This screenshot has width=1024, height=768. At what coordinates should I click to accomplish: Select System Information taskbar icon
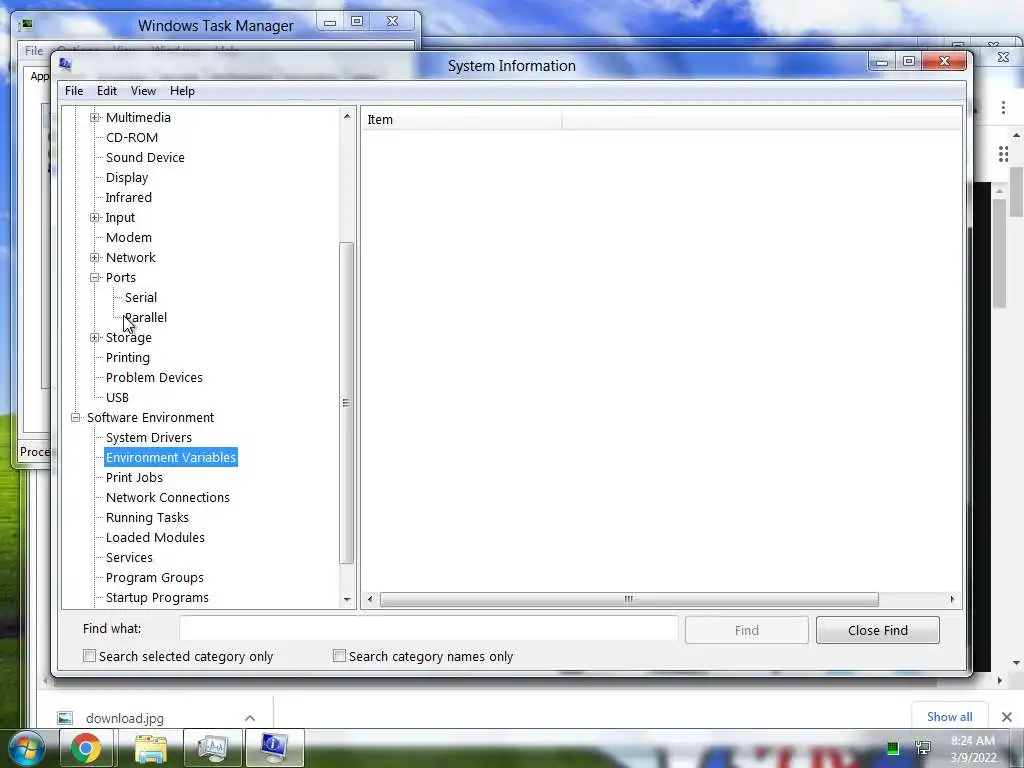point(275,748)
